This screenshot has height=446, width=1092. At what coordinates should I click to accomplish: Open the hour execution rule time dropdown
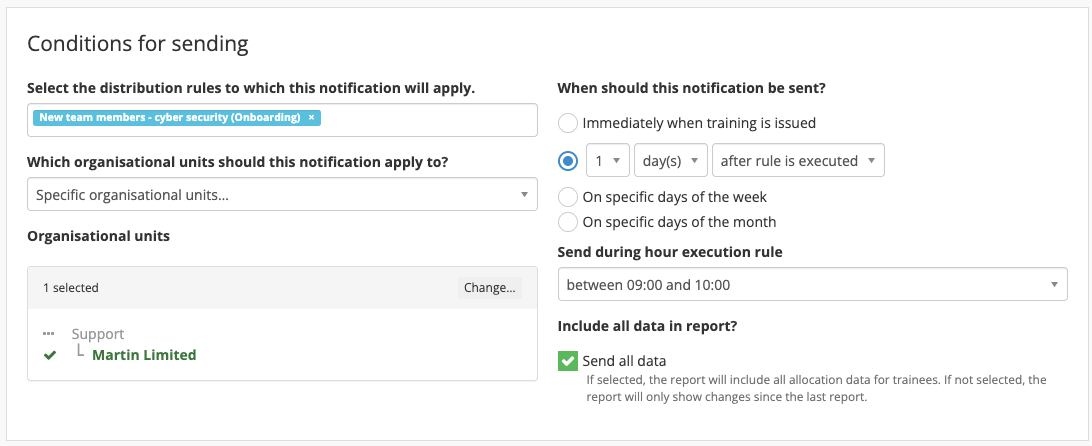[812, 285]
